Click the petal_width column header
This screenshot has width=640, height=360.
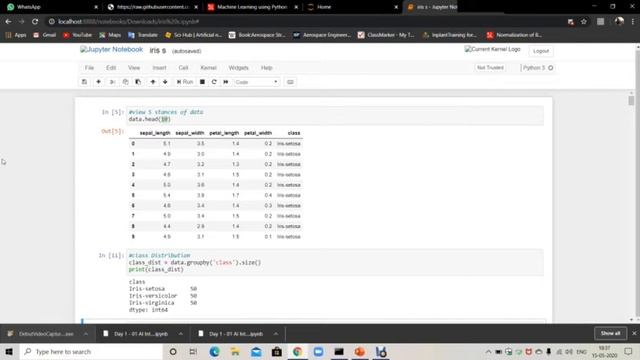(258, 133)
